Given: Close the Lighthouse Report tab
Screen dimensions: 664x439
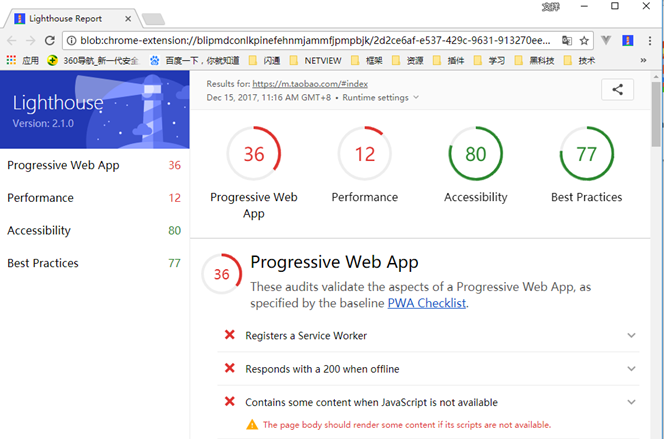Looking at the screenshot, I should 128,19.
